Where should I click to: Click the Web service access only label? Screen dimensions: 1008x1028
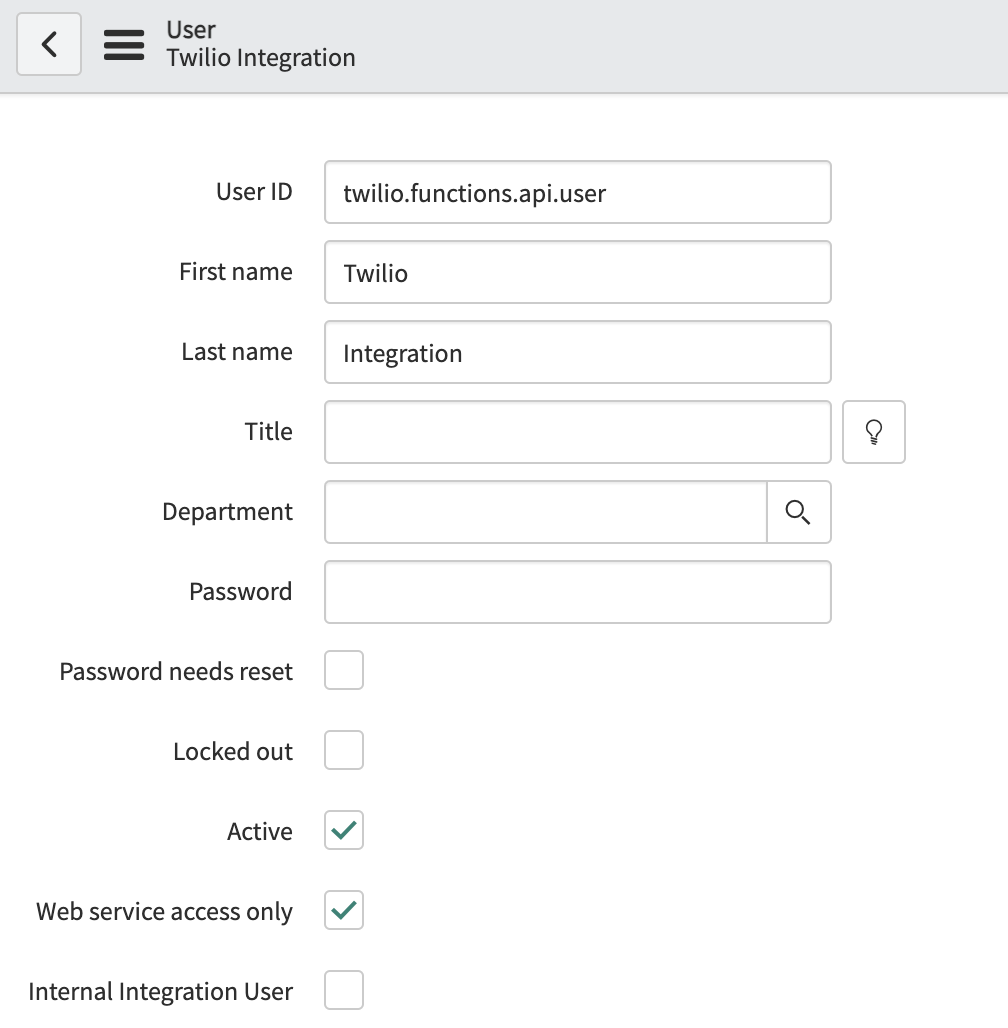(x=165, y=911)
